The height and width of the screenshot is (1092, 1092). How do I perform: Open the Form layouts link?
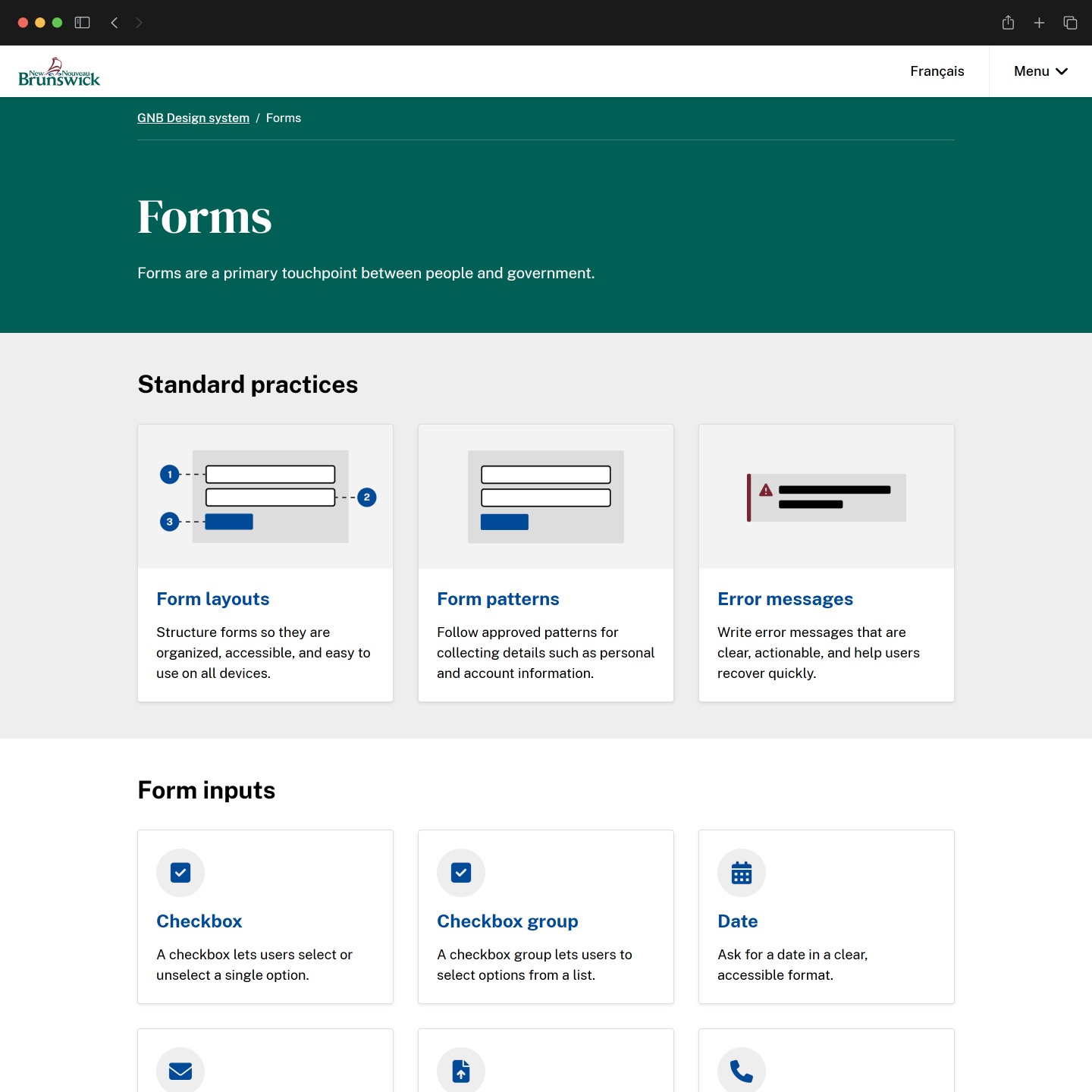(x=212, y=598)
